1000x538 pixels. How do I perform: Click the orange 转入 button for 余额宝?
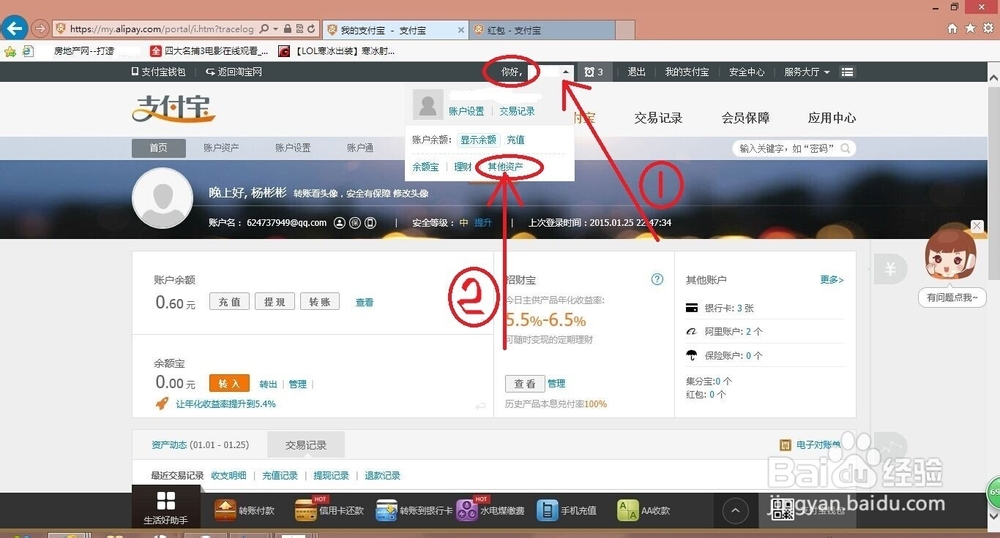pyautogui.click(x=229, y=383)
